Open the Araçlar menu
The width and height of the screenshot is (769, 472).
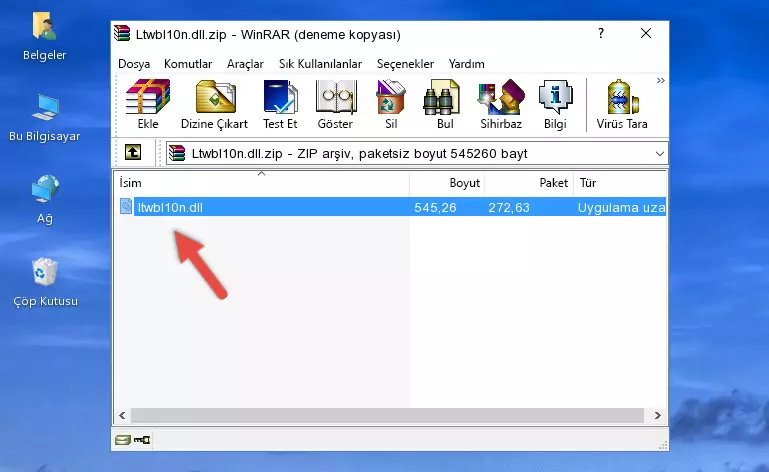point(245,64)
